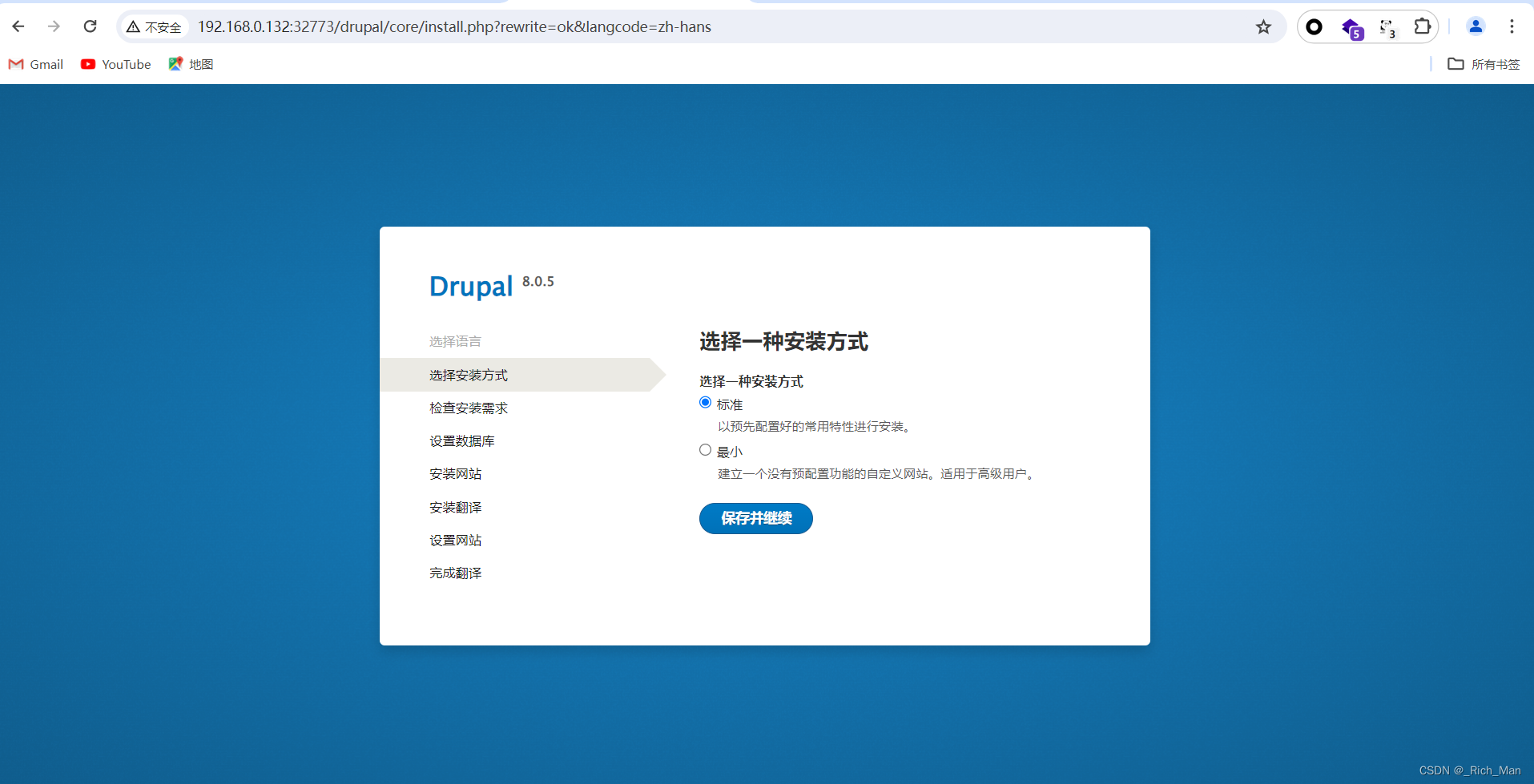Click the forward navigation arrow
The height and width of the screenshot is (784, 1534).
tap(54, 26)
